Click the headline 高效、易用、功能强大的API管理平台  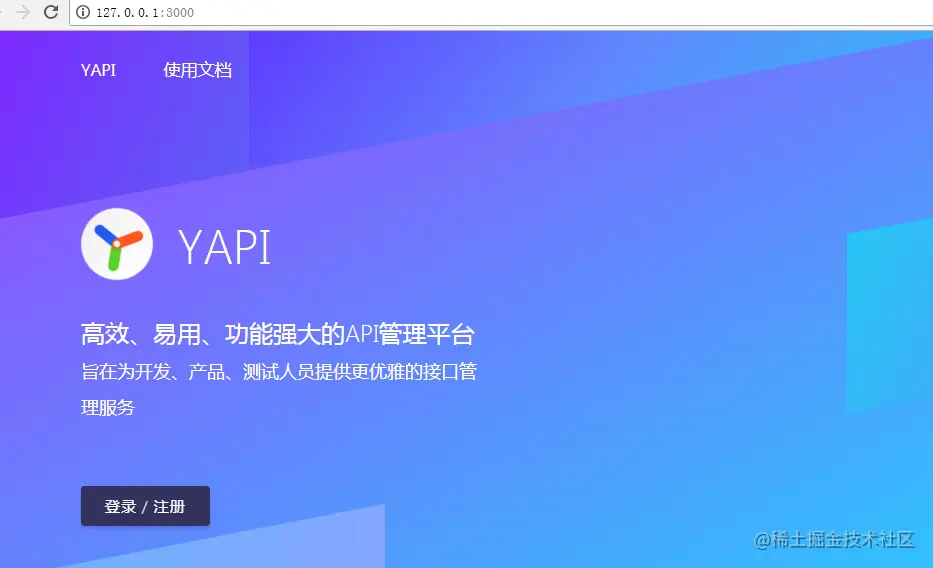[278, 334]
